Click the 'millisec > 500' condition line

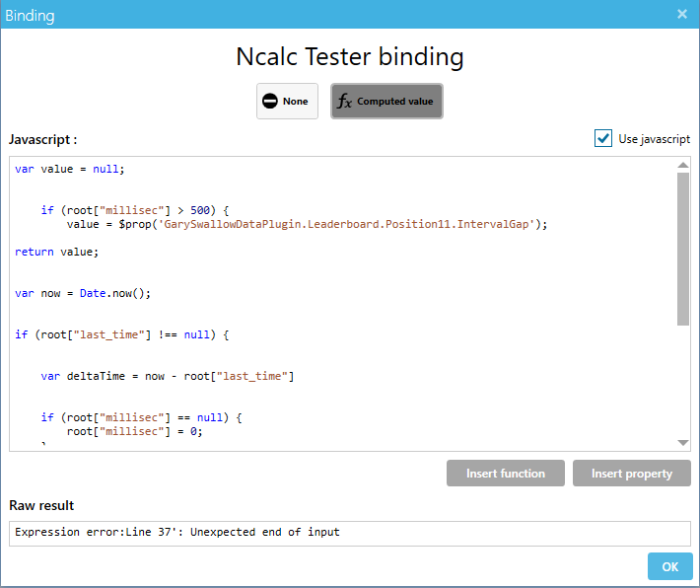pyautogui.click(x=135, y=210)
